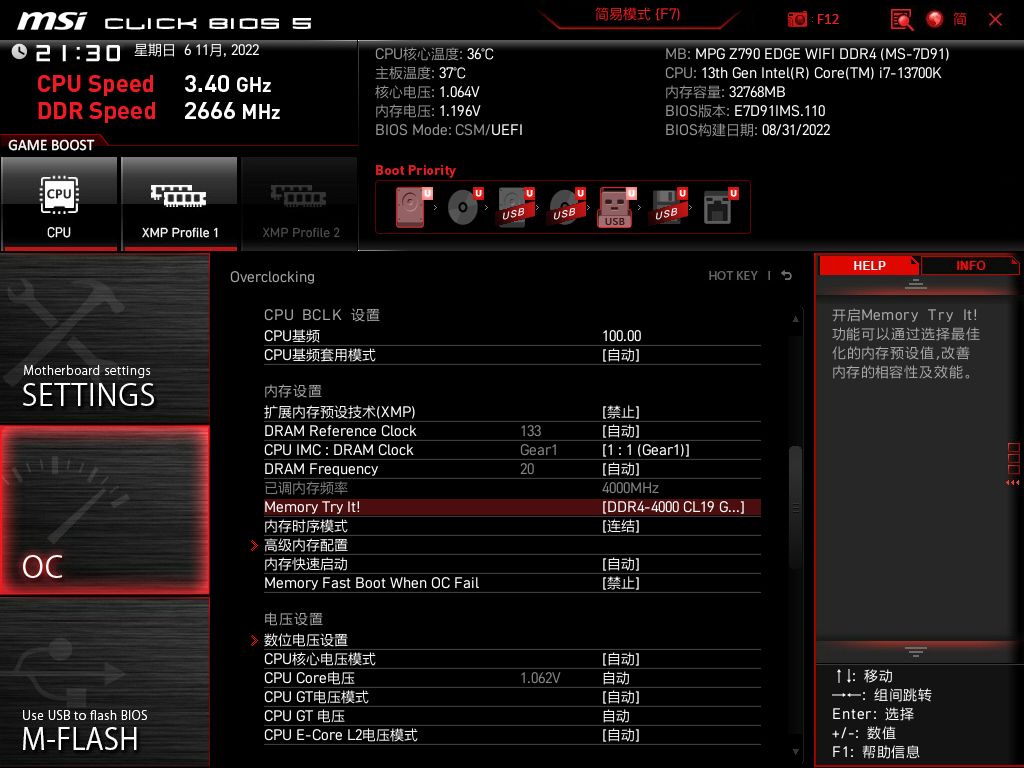This screenshot has width=1024, height=768.
Task: Click the clock icon beside the time
Action: coord(19,52)
